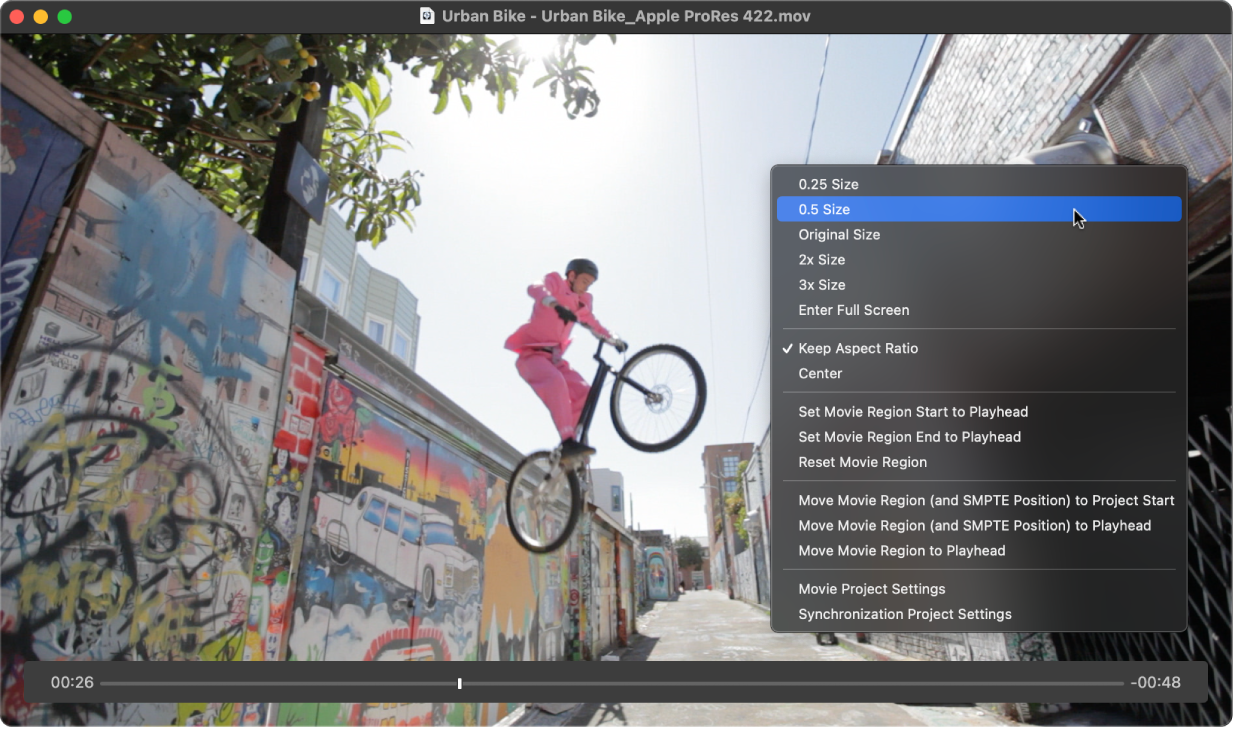Open Movie Project Settings
Image resolution: width=1234 pixels, height=730 pixels.
(872, 589)
